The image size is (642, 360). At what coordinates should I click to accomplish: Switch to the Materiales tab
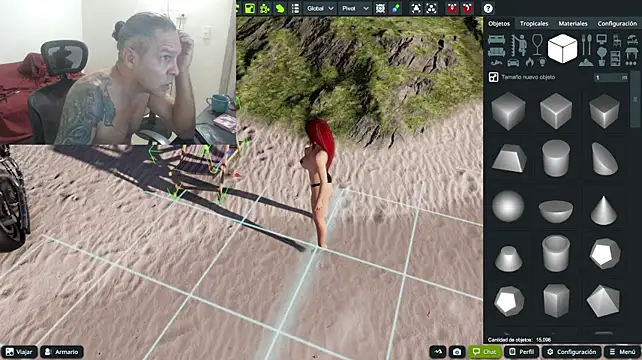(x=573, y=24)
